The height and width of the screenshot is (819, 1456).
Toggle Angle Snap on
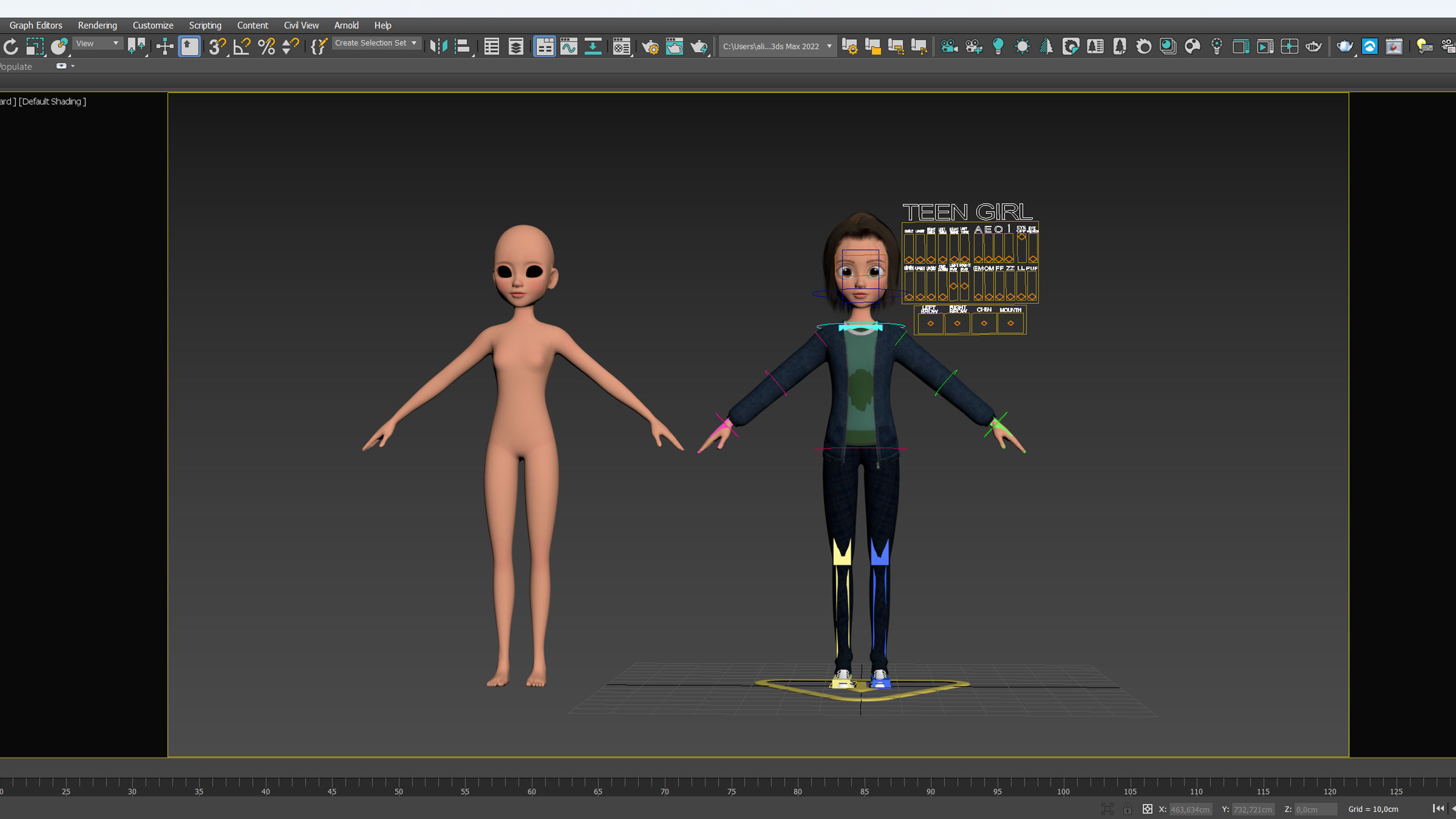click(242, 47)
